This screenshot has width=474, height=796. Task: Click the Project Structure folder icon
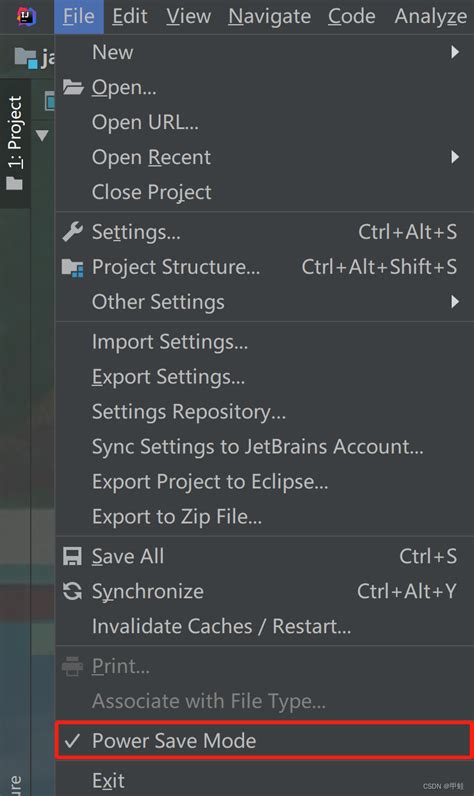click(73, 267)
